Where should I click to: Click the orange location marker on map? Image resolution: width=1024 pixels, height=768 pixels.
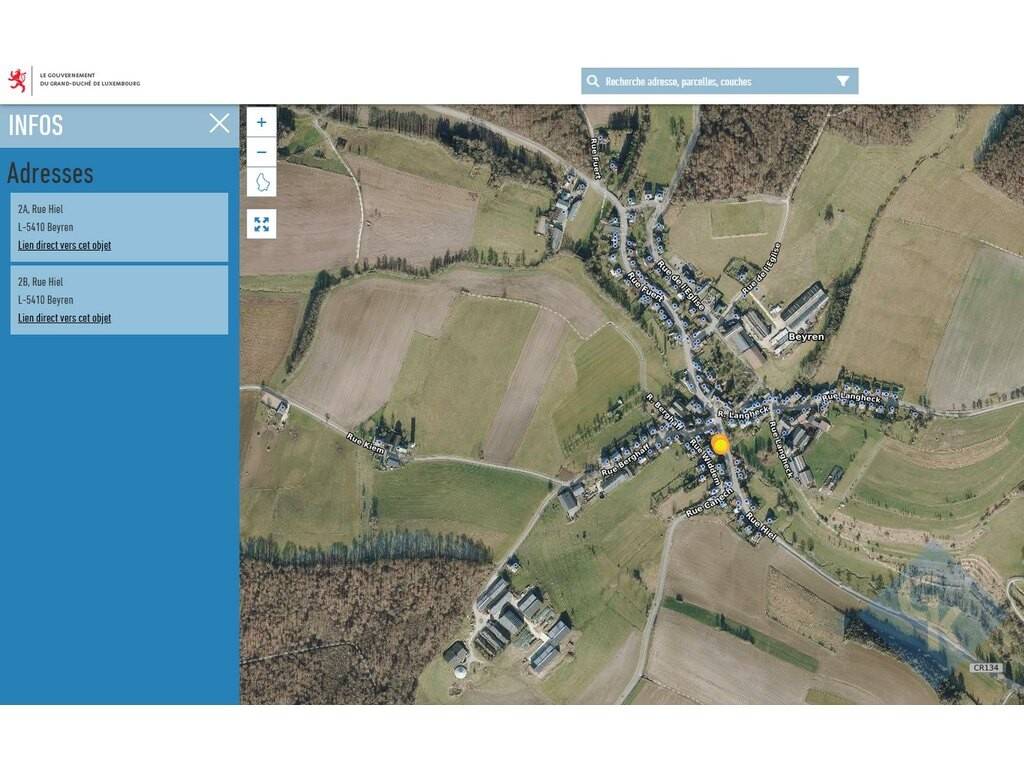pyautogui.click(x=720, y=445)
